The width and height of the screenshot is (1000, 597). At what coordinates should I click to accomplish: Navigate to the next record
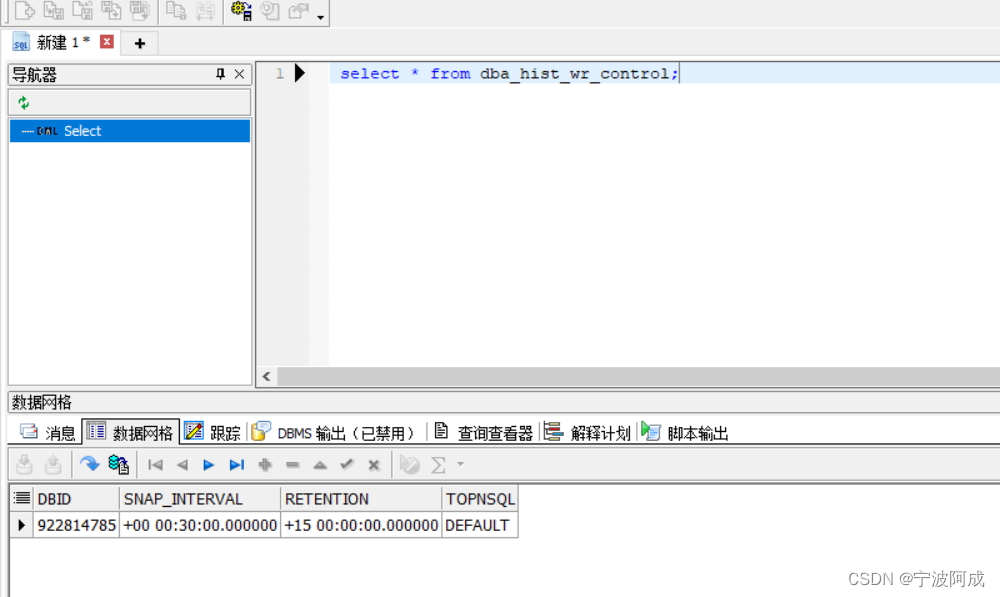pyautogui.click(x=208, y=464)
